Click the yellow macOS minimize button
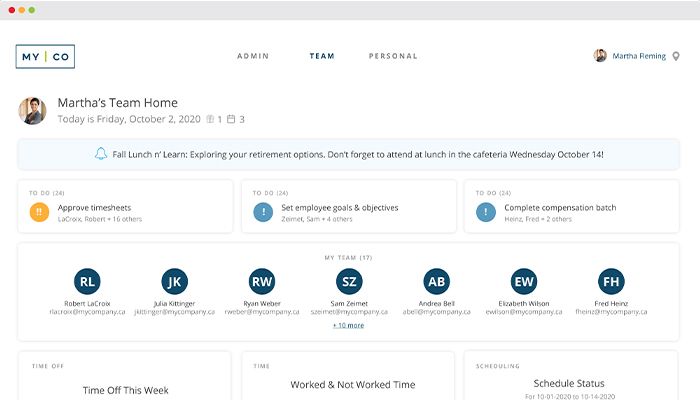700x400 pixels. (x=21, y=10)
